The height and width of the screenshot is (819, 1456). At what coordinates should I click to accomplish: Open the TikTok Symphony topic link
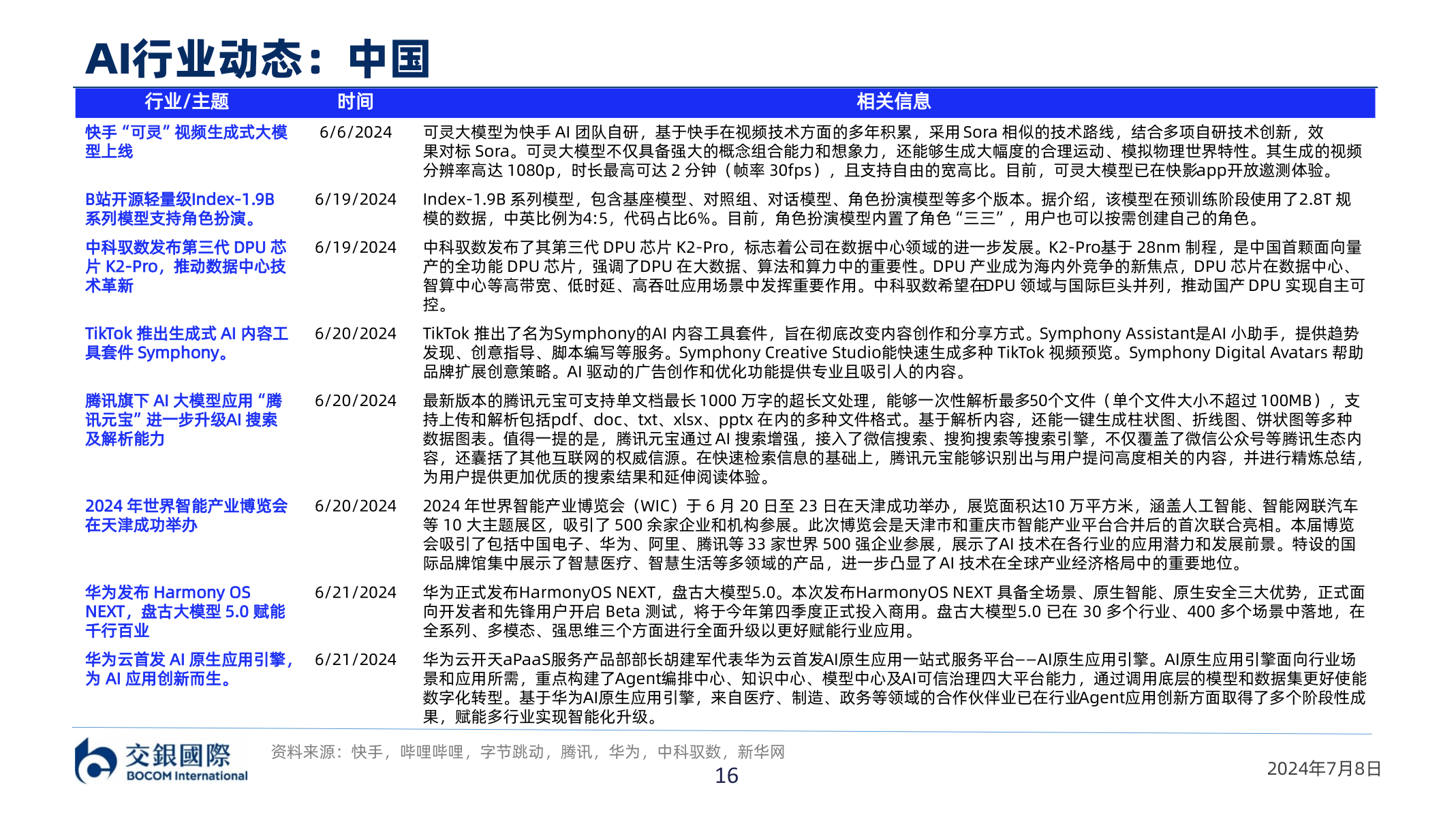tap(187, 343)
